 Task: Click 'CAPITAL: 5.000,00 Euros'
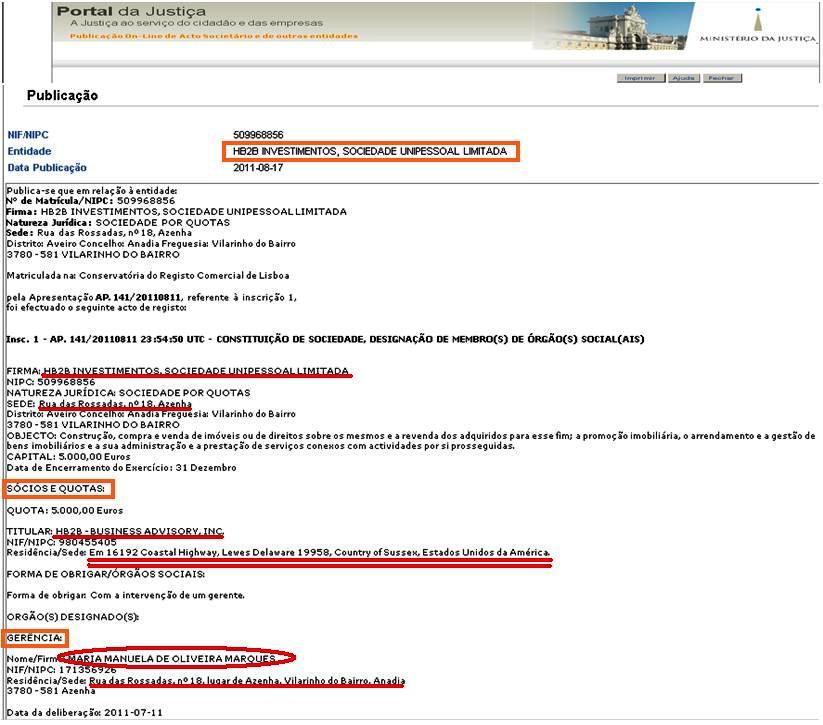click(x=68, y=457)
